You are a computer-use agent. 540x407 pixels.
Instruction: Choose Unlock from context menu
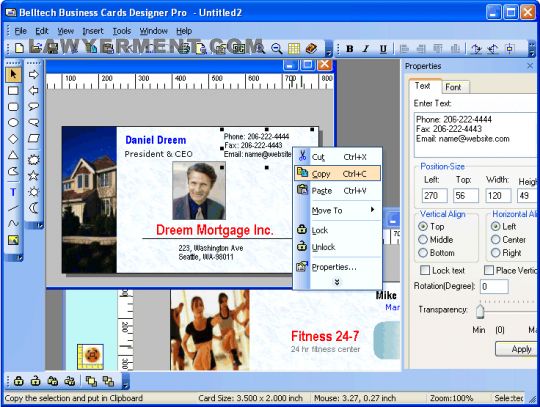click(x=338, y=247)
